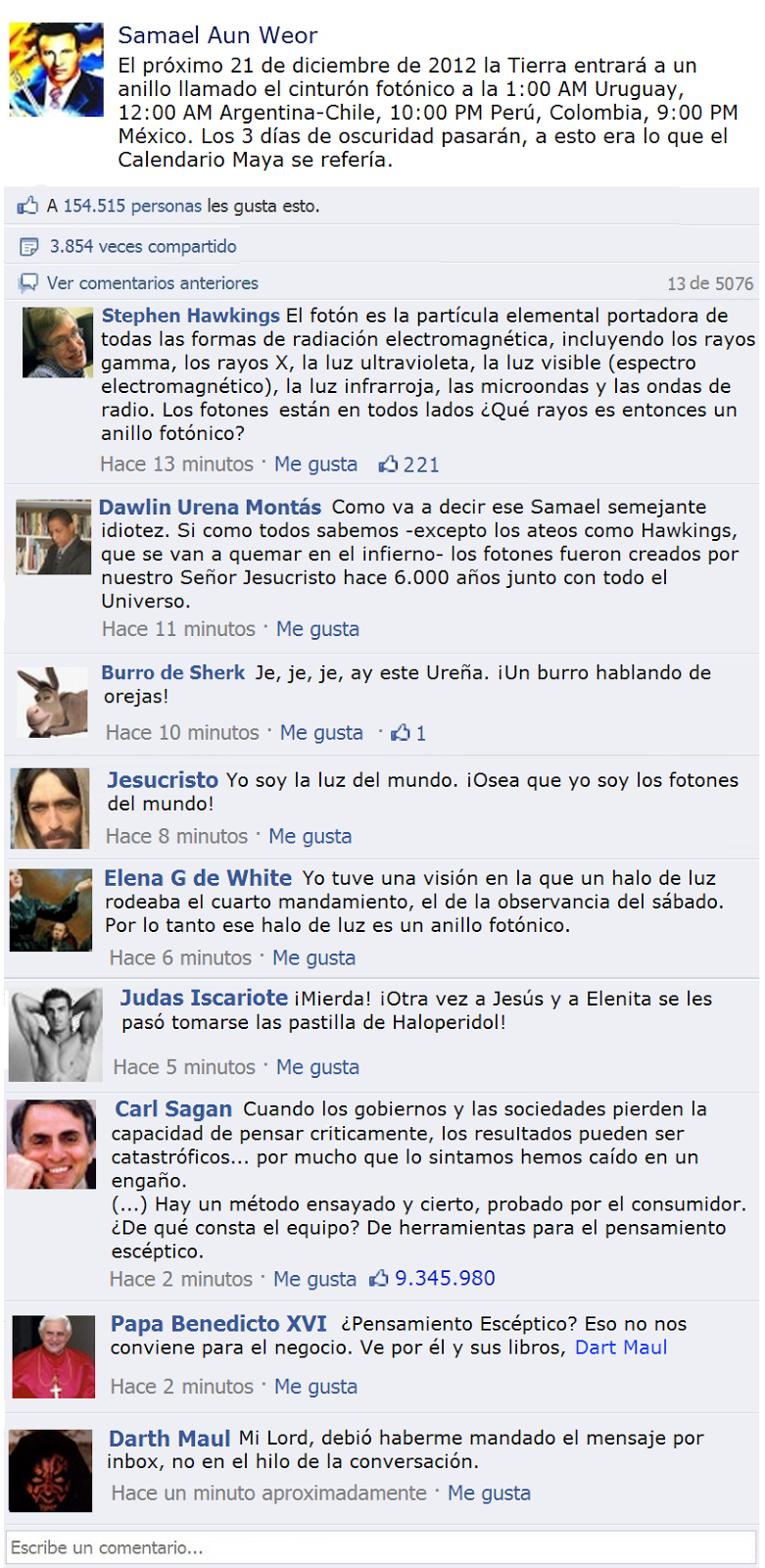This screenshot has width=765, height=1568.
Task: Like Jesucristo's comment via Me gusta
Action: [311, 836]
